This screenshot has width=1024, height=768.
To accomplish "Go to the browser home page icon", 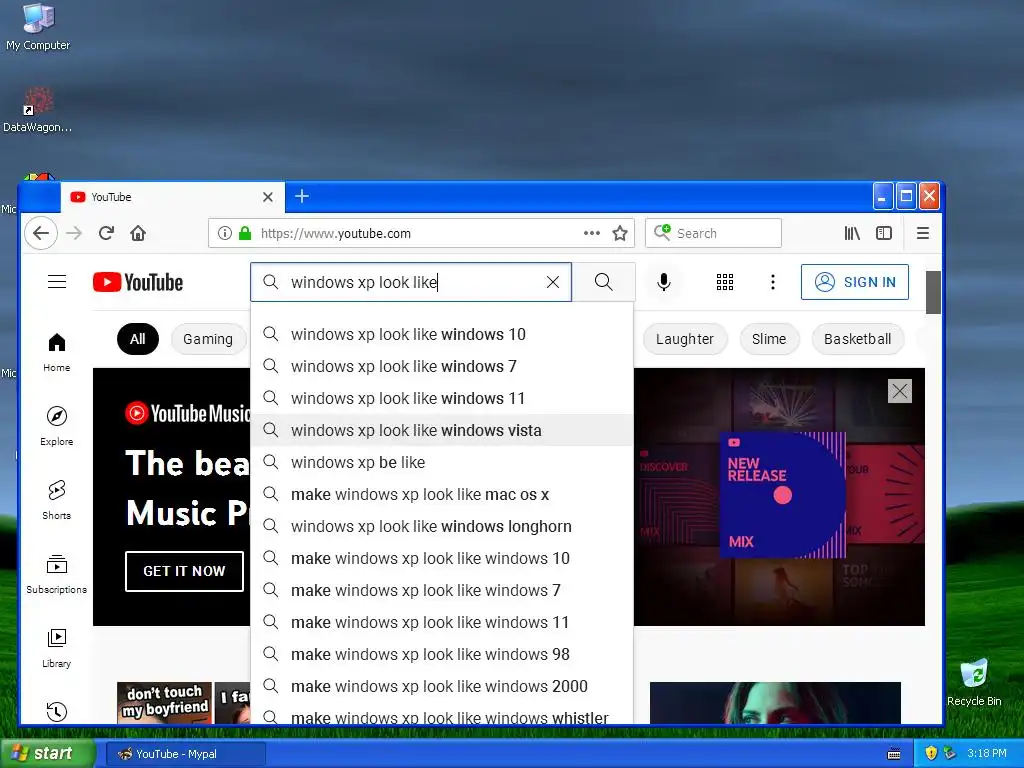I will click(x=138, y=233).
